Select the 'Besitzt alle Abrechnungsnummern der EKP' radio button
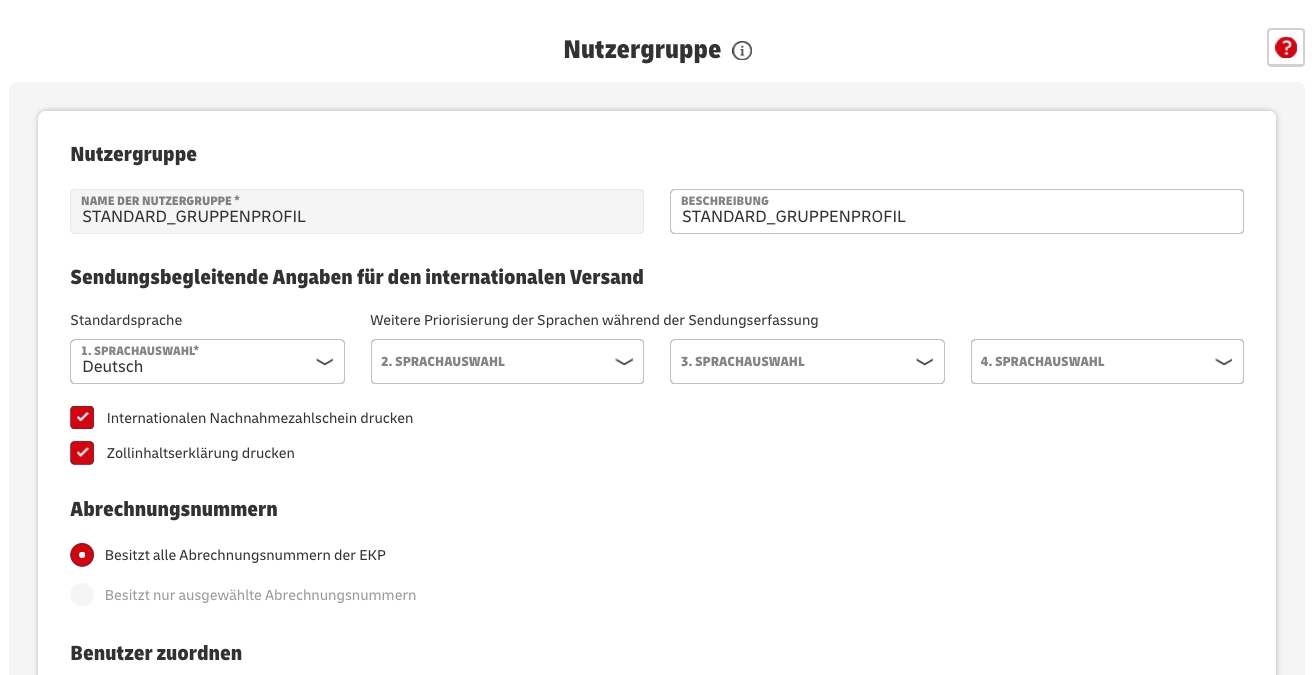This screenshot has height=675, width=1316. pos(82,555)
